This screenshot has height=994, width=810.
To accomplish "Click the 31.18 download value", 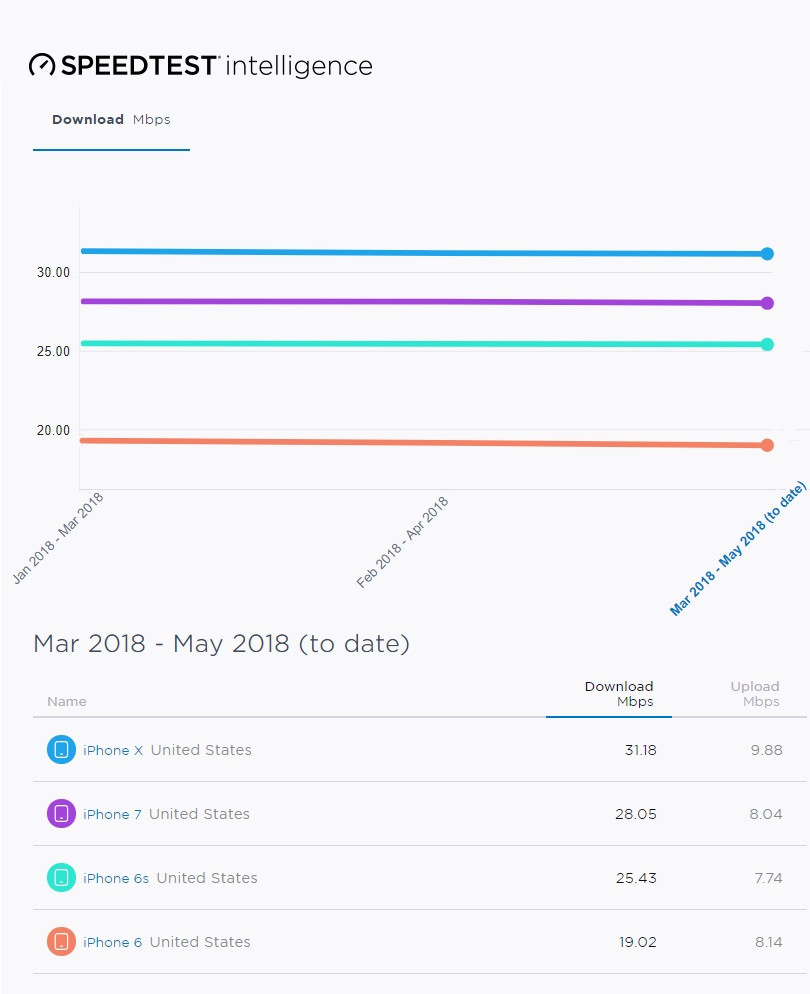I will 641,750.
